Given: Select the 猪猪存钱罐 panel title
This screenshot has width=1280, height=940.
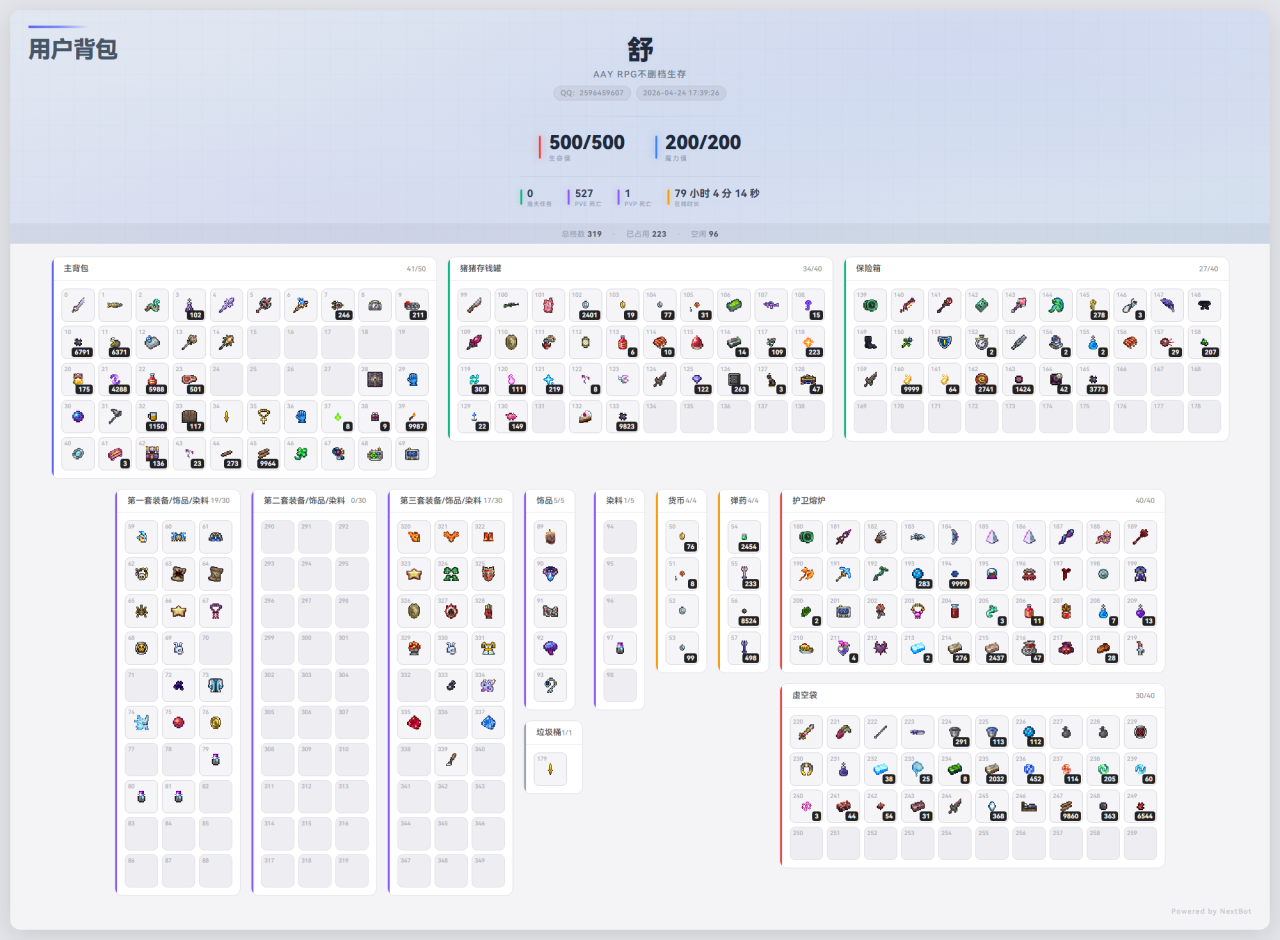Looking at the screenshot, I should (x=481, y=269).
